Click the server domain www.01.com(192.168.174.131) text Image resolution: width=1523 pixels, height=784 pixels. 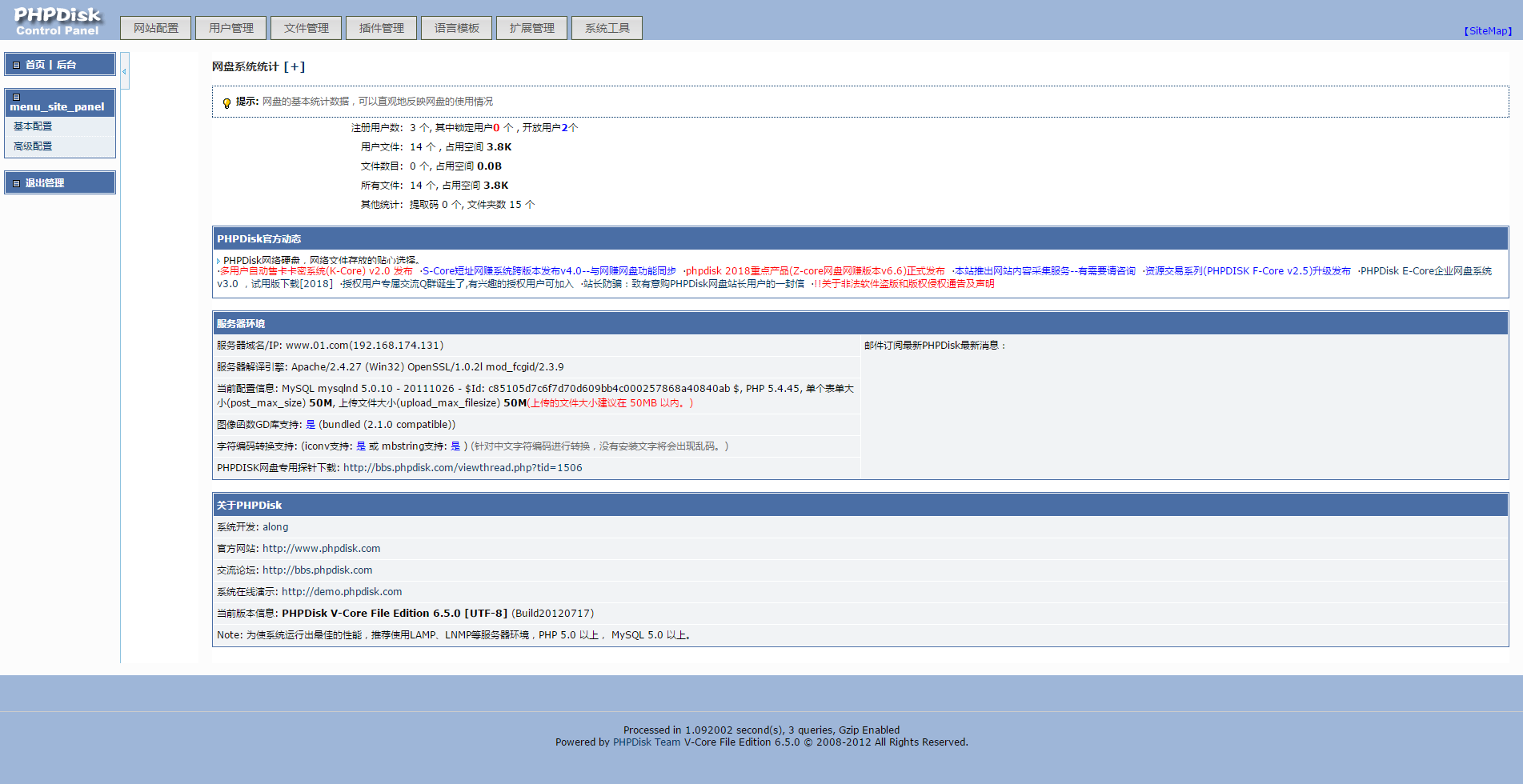pyautogui.click(x=364, y=346)
